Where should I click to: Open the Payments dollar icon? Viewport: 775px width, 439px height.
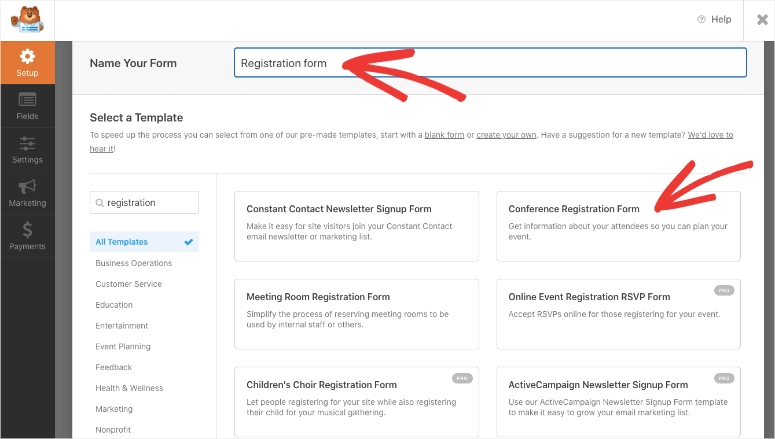(x=27, y=230)
